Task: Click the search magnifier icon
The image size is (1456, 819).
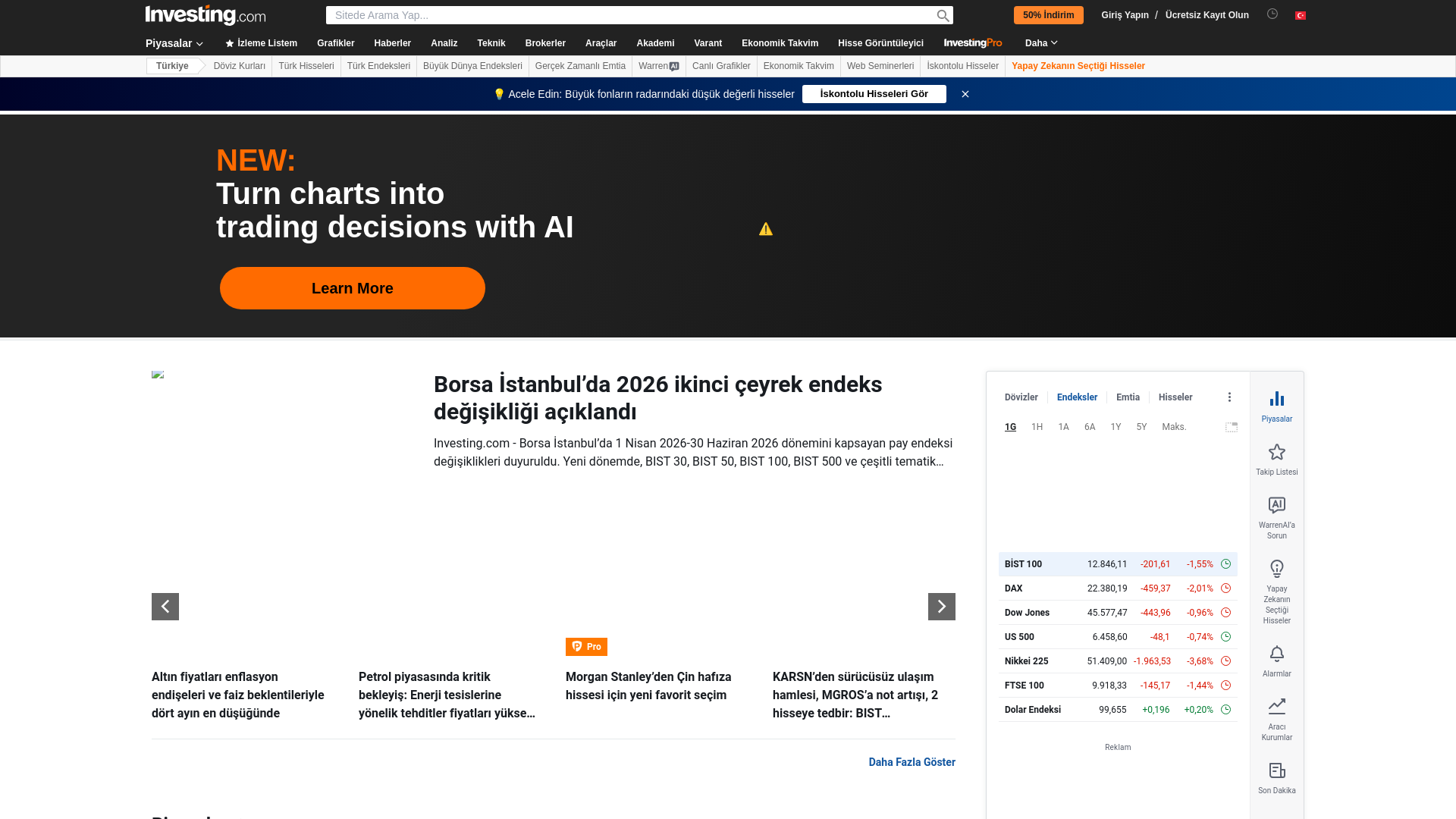Action: pos(943,15)
